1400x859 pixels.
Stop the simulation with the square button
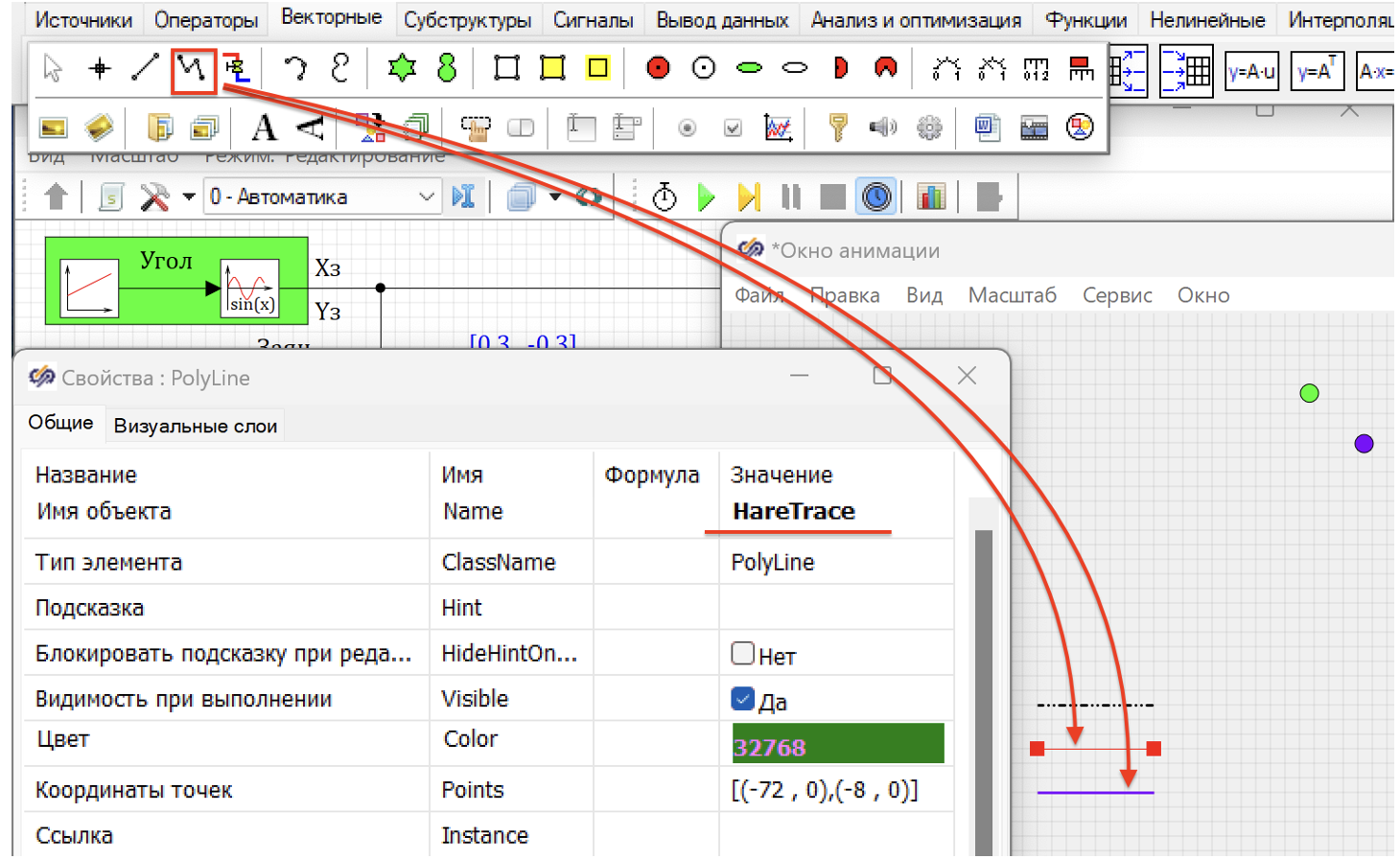point(833,197)
